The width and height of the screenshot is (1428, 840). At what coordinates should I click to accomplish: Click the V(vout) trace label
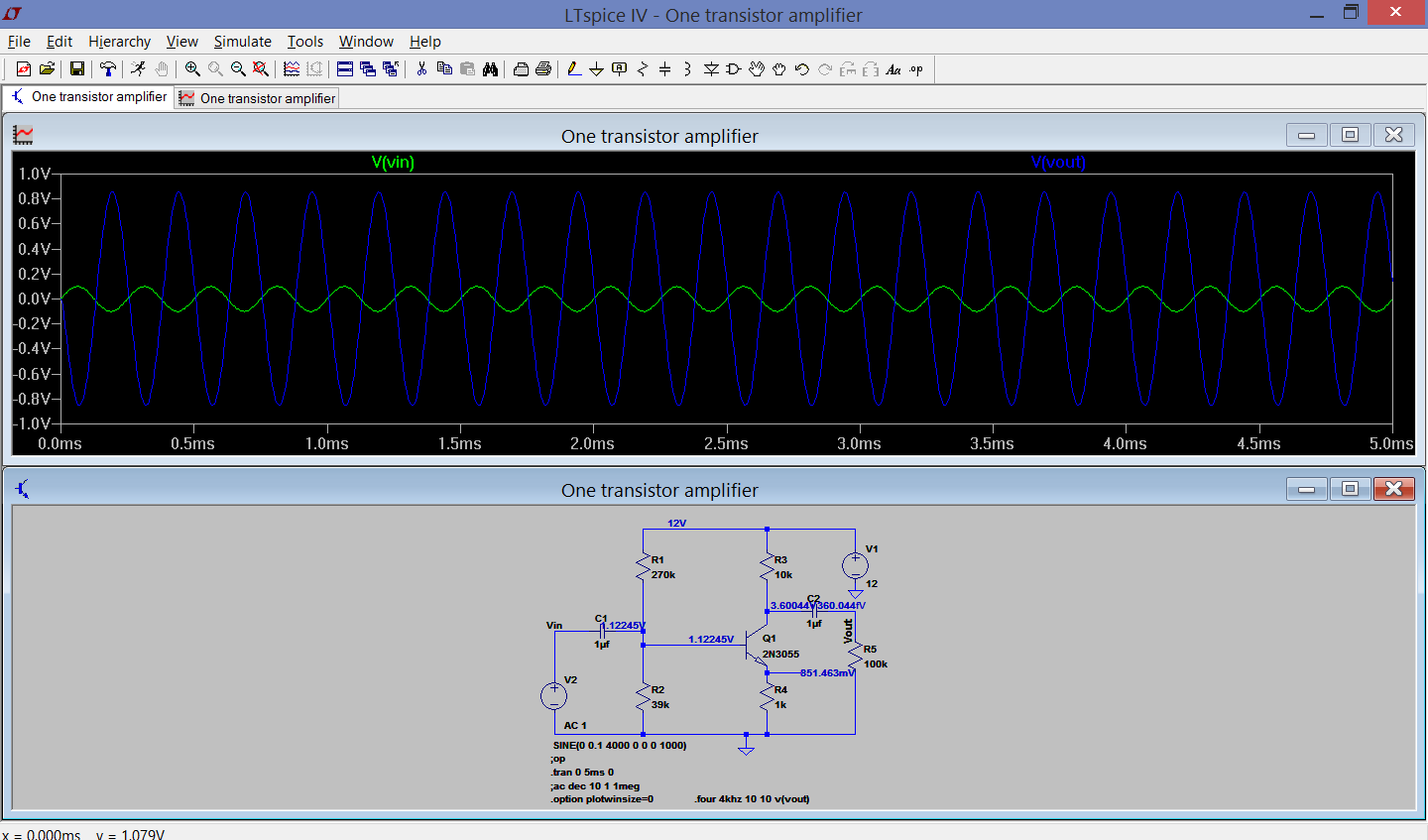click(x=1058, y=163)
